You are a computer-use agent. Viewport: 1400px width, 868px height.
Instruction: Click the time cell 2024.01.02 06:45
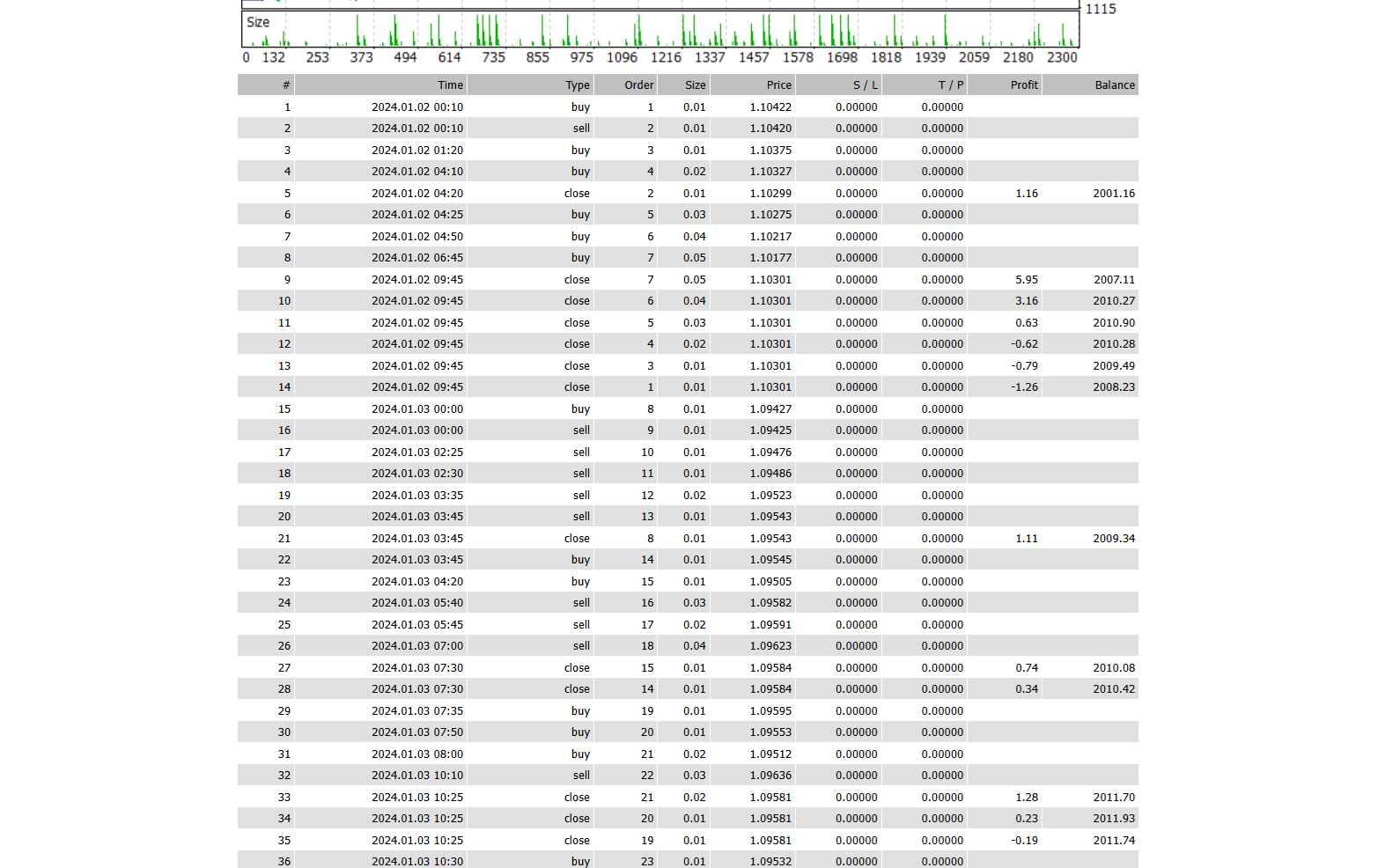(416, 258)
